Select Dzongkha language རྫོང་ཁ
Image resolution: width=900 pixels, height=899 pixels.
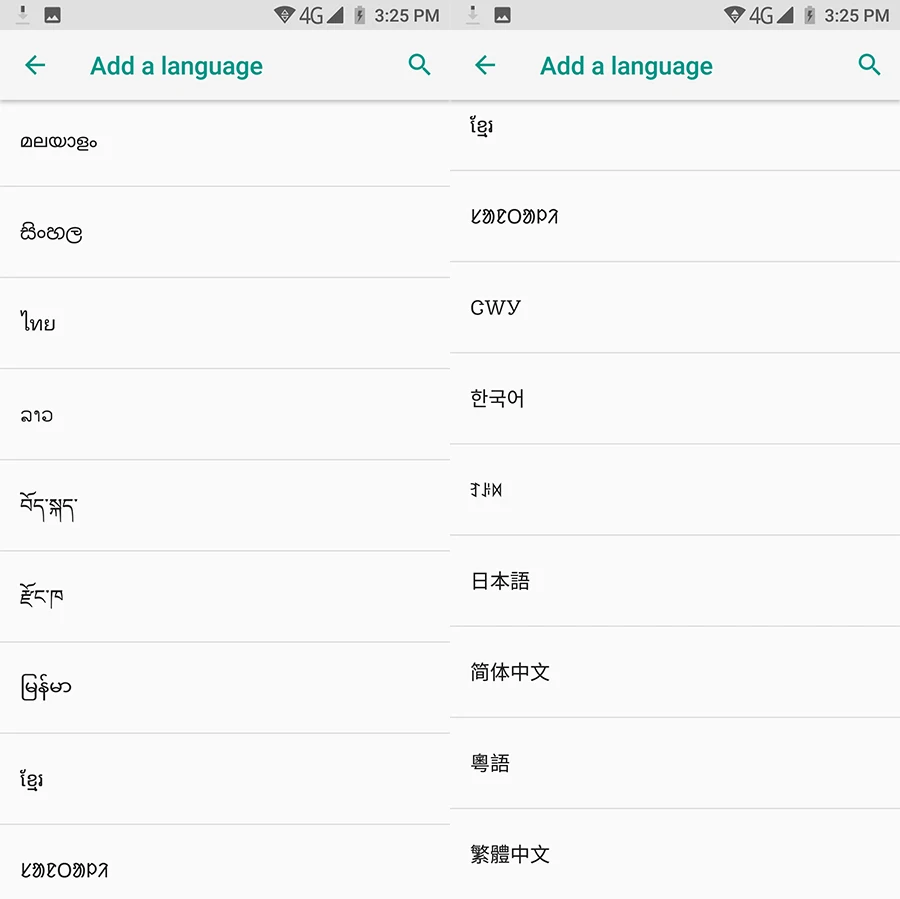tap(225, 596)
